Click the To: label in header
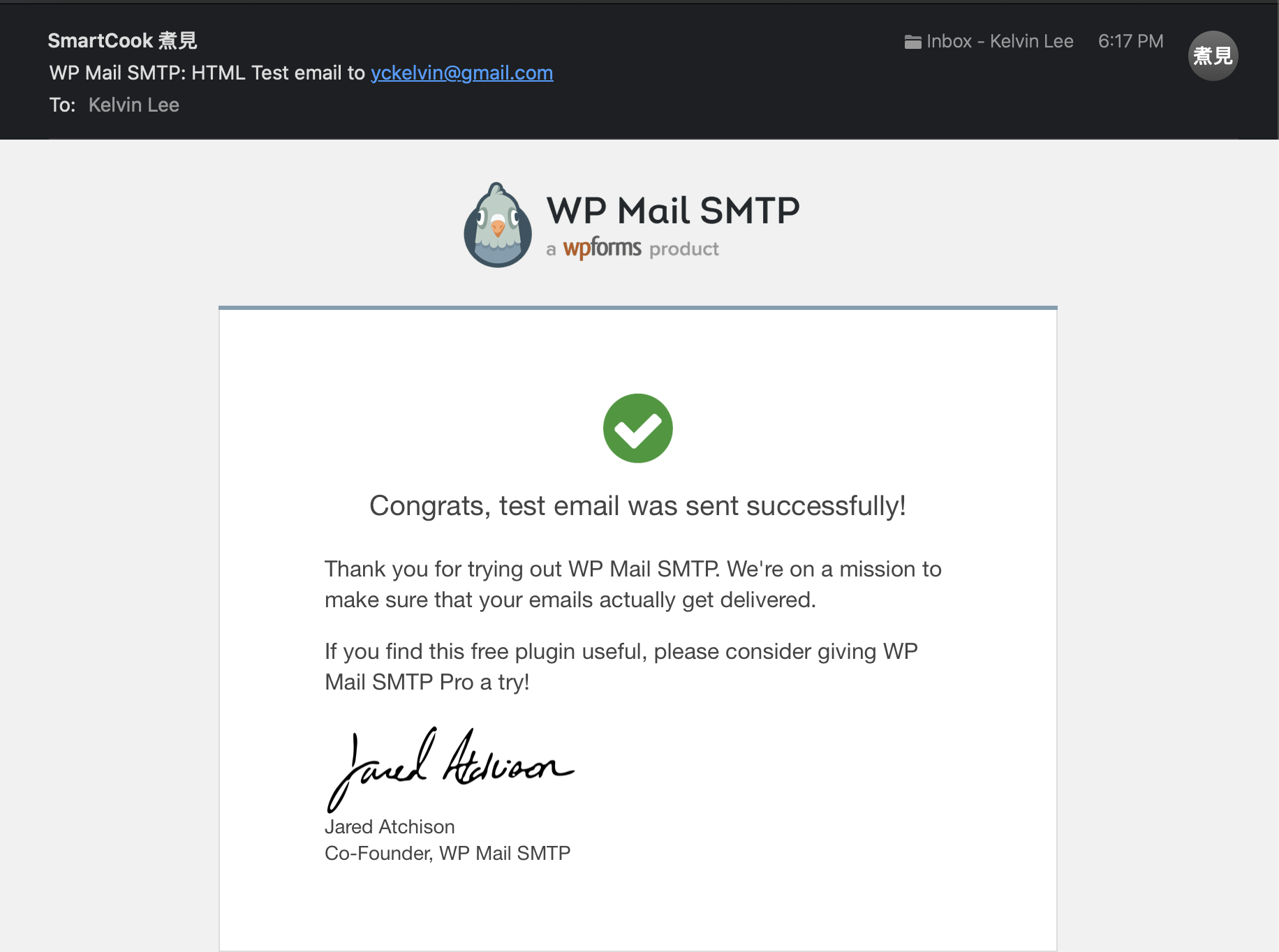 [x=62, y=105]
